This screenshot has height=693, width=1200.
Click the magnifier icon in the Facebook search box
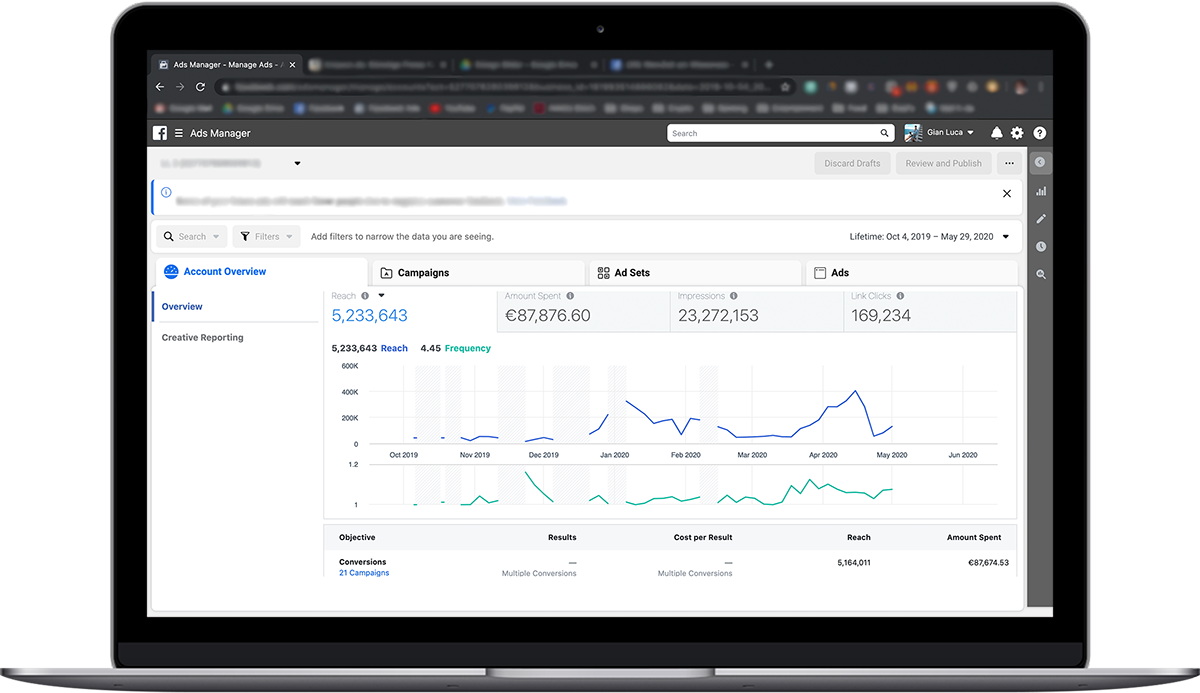point(884,133)
